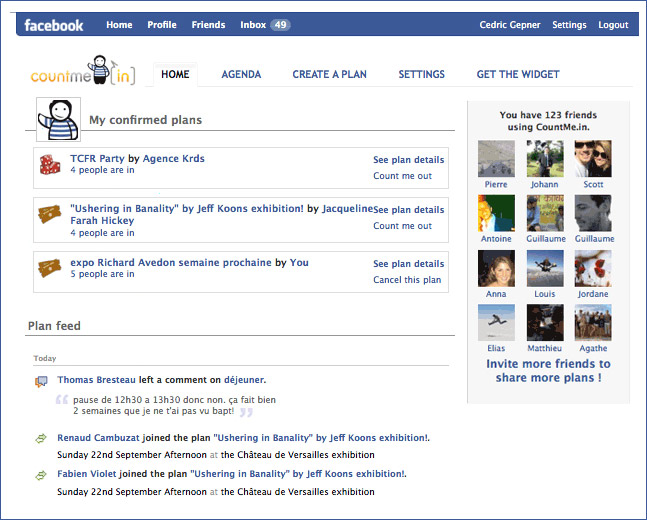Click the You link in the Avedon plan
This screenshot has width=647, height=520.
299,262
